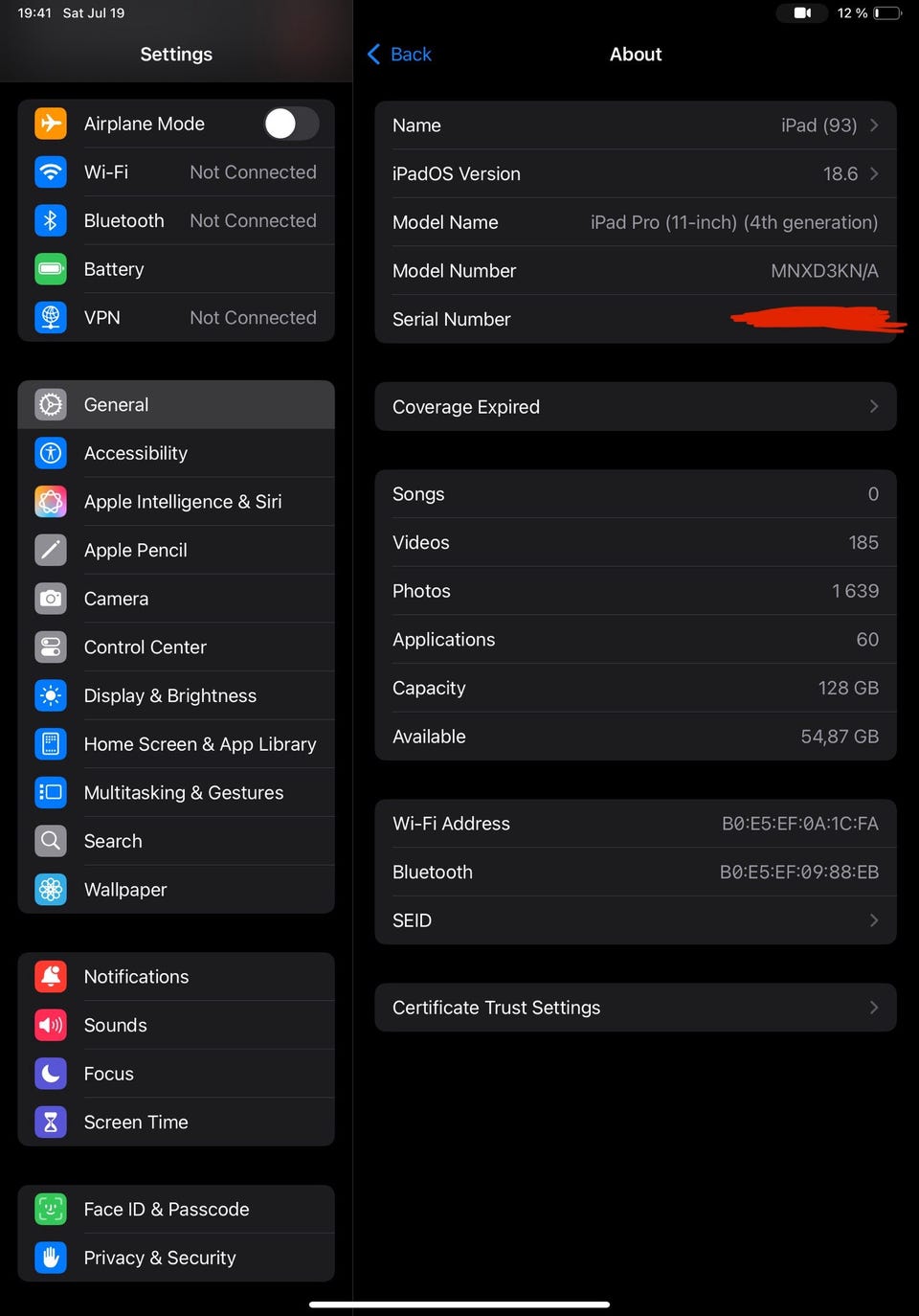Viewport: 919px width, 1316px height.
Task: Open the Name row chevron
Action: 874,125
